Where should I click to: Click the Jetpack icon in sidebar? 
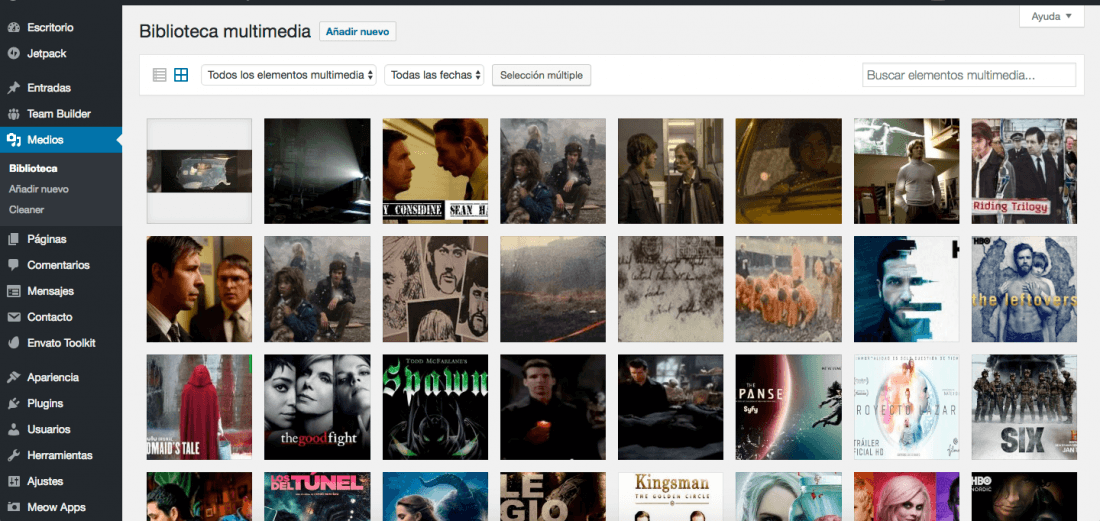coord(13,53)
